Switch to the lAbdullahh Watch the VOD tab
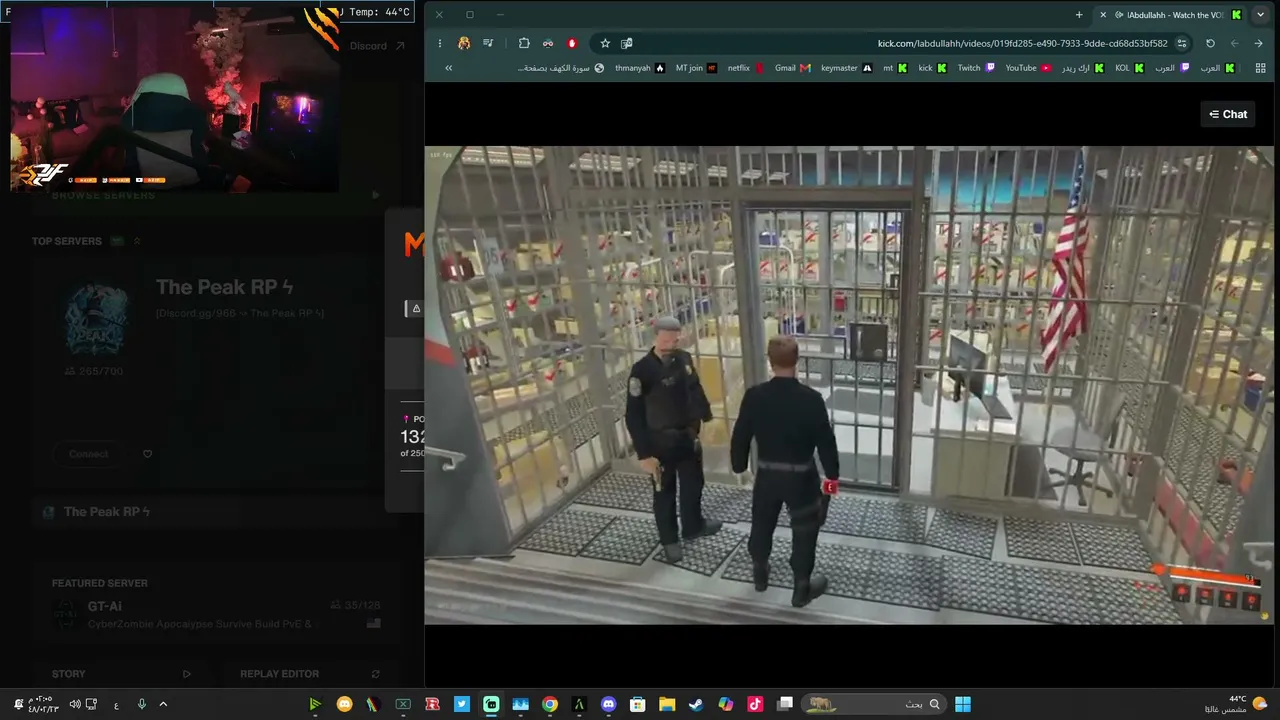 coord(1171,15)
